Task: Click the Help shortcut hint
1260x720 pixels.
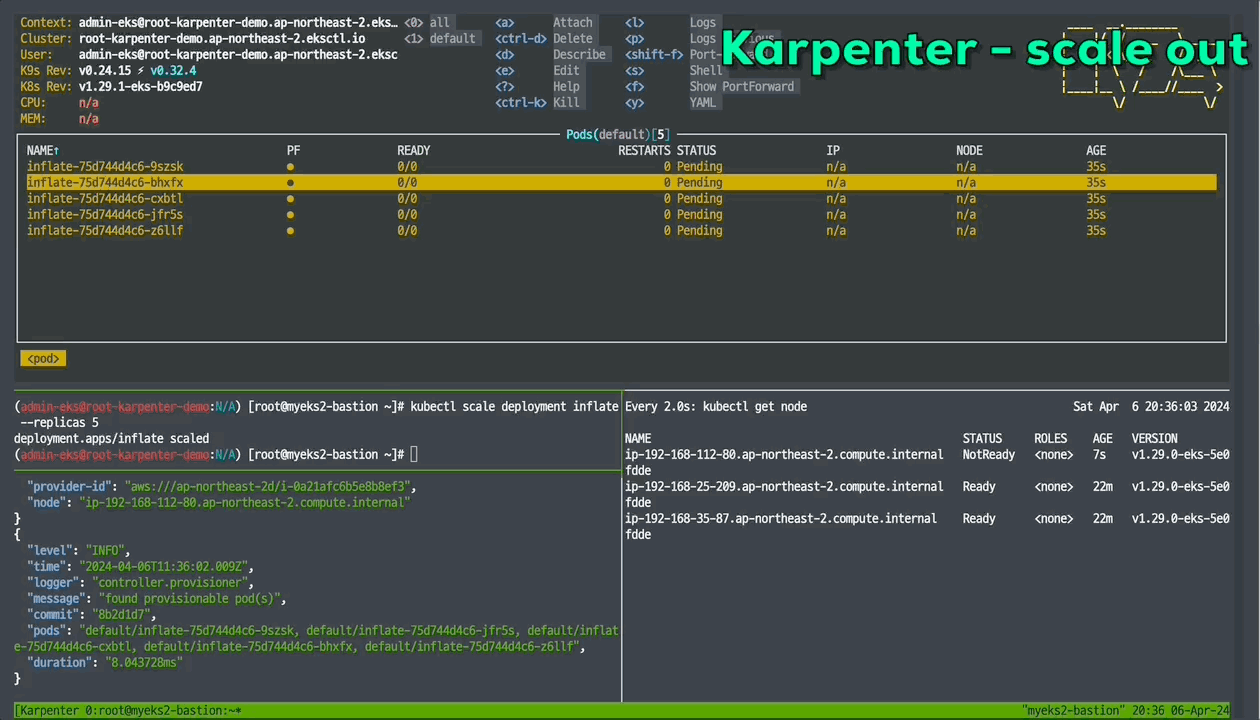Action: point(566,86)
